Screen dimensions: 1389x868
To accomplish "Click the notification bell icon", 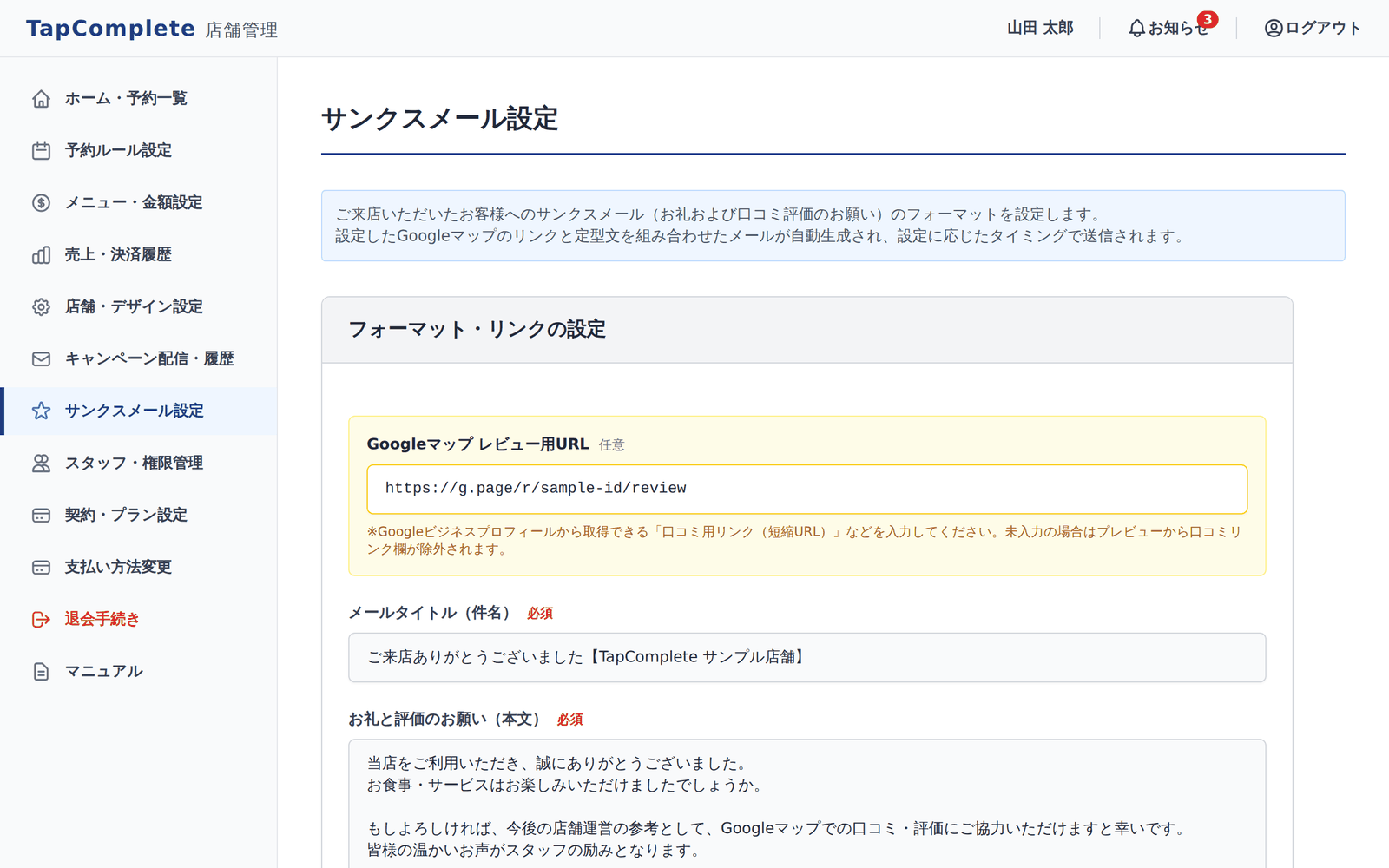I will (x=1136, y=29).
